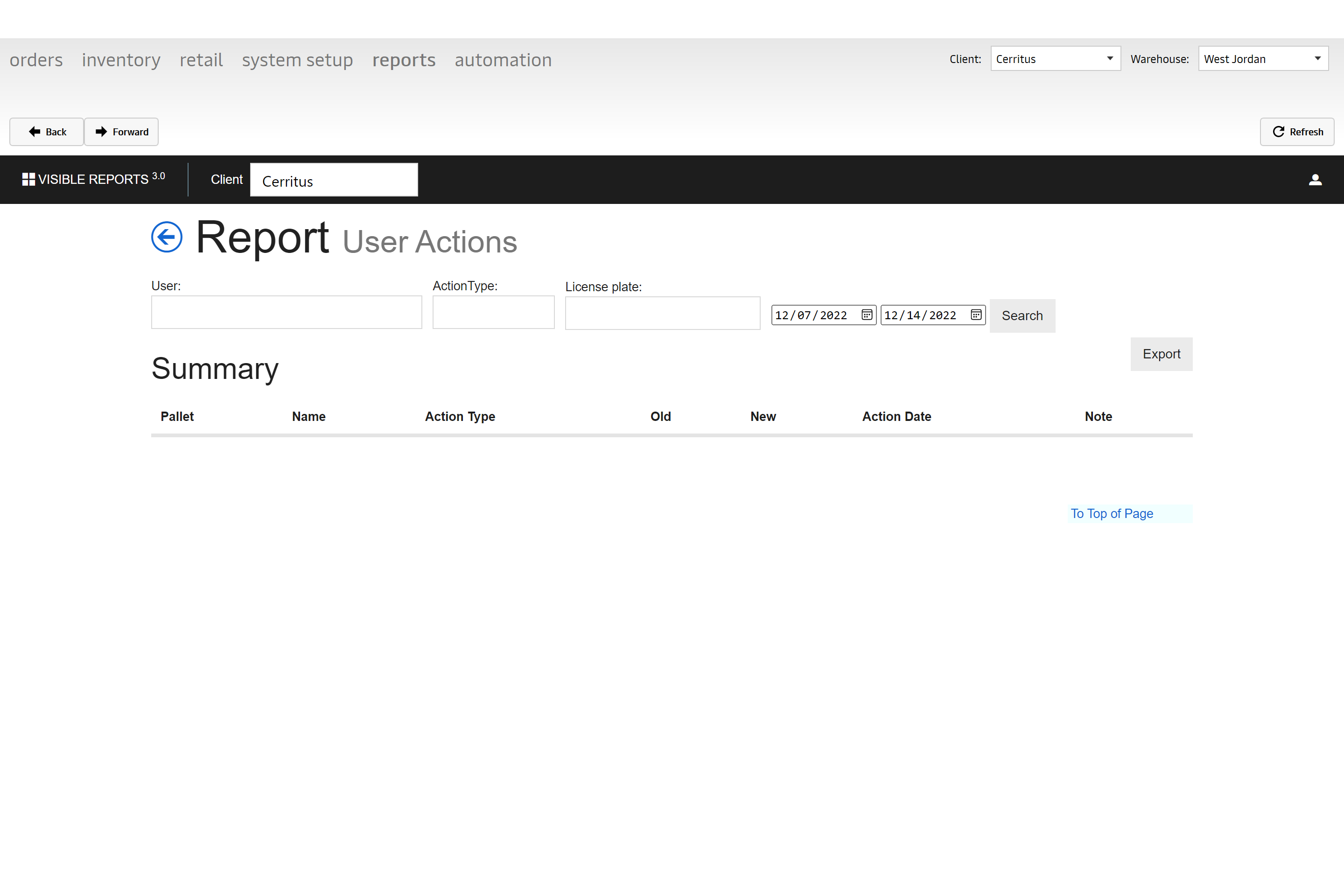Select the start date field 12/07/2022
The image size is (1344, 896).
[x=823, y=315]
